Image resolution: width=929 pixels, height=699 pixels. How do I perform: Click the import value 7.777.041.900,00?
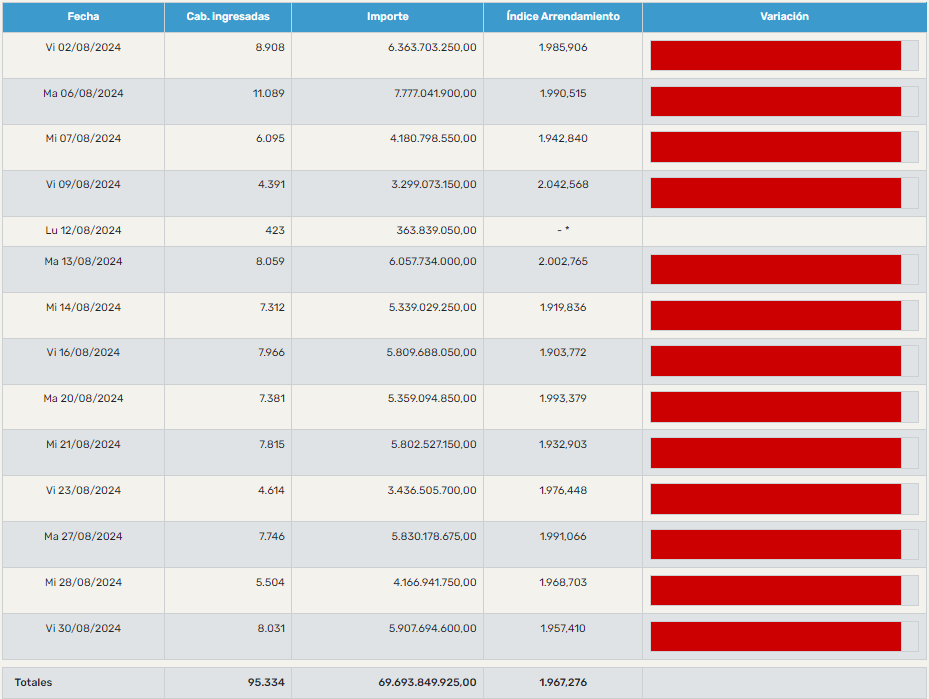434,93
